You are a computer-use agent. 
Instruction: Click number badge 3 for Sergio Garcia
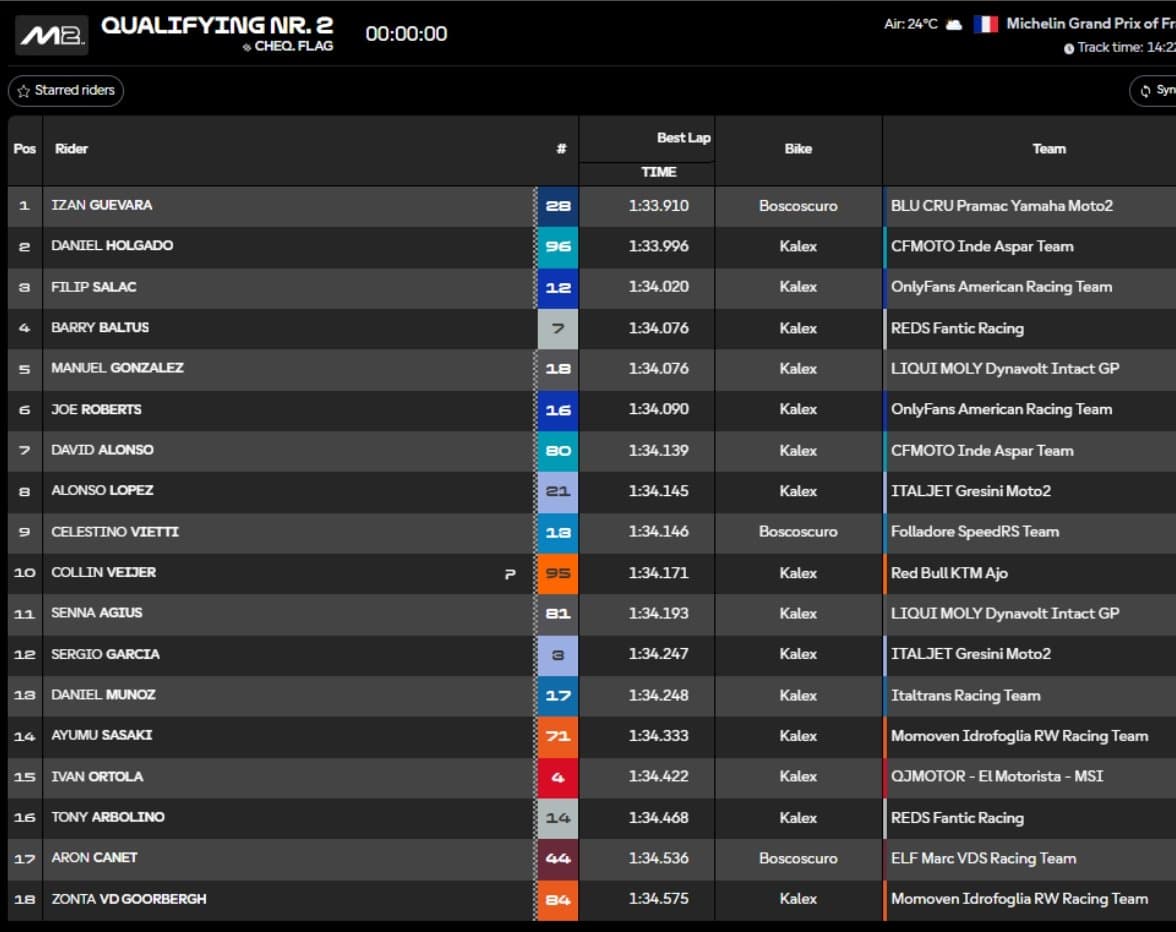[x=558, y=655]
